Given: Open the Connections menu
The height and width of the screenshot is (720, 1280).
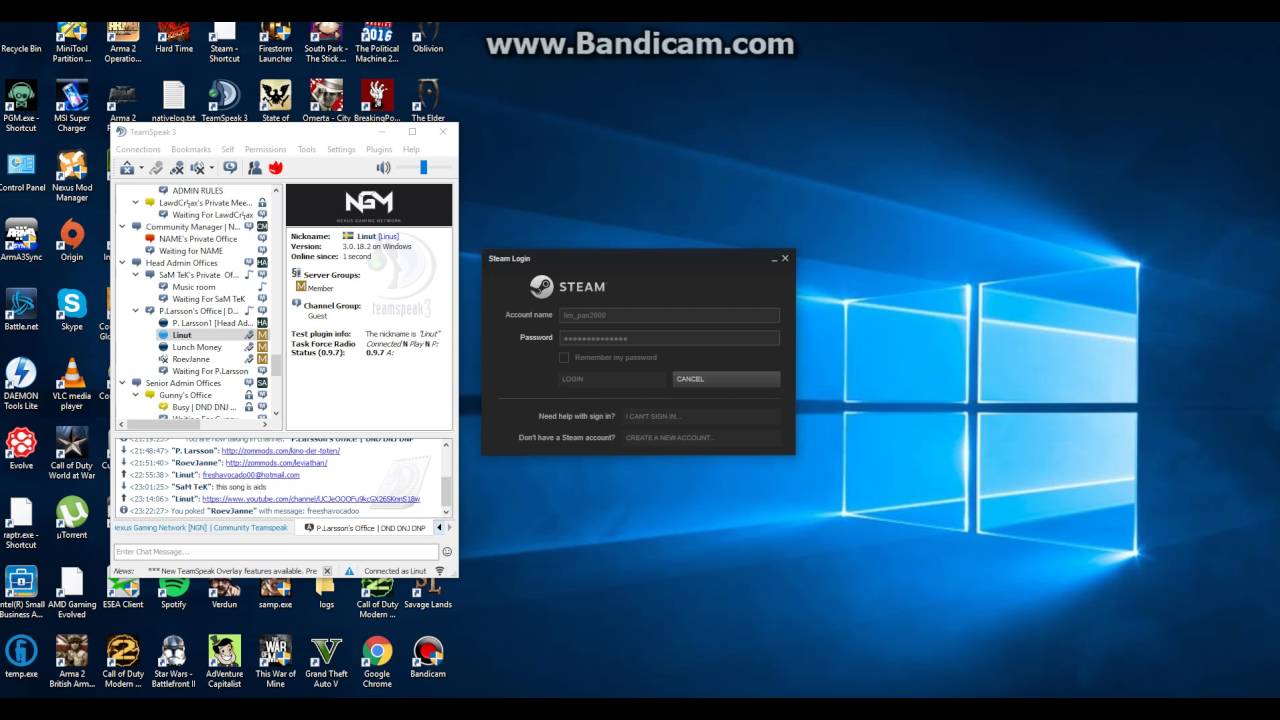Looking at the screenshot, I should pyautogui.click(x=138, y=149).
